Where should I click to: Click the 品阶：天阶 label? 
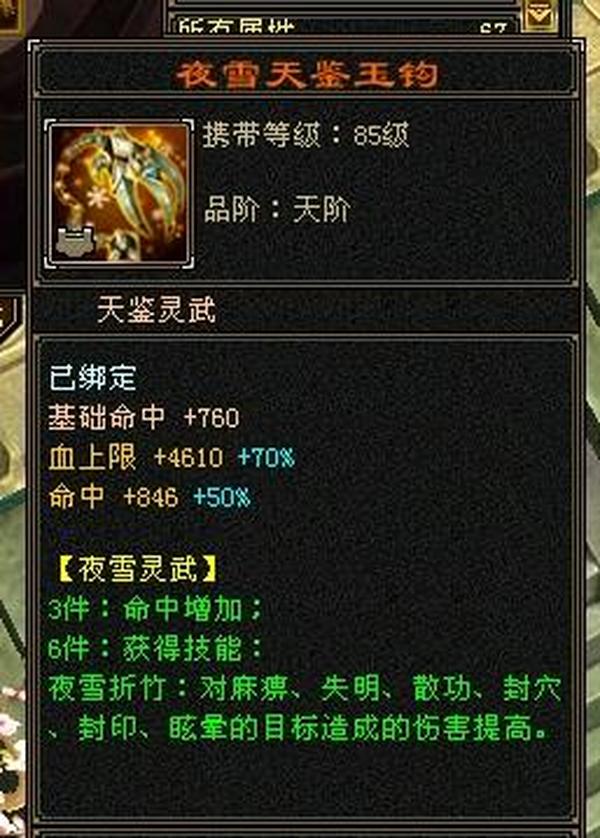coord(277,209)
